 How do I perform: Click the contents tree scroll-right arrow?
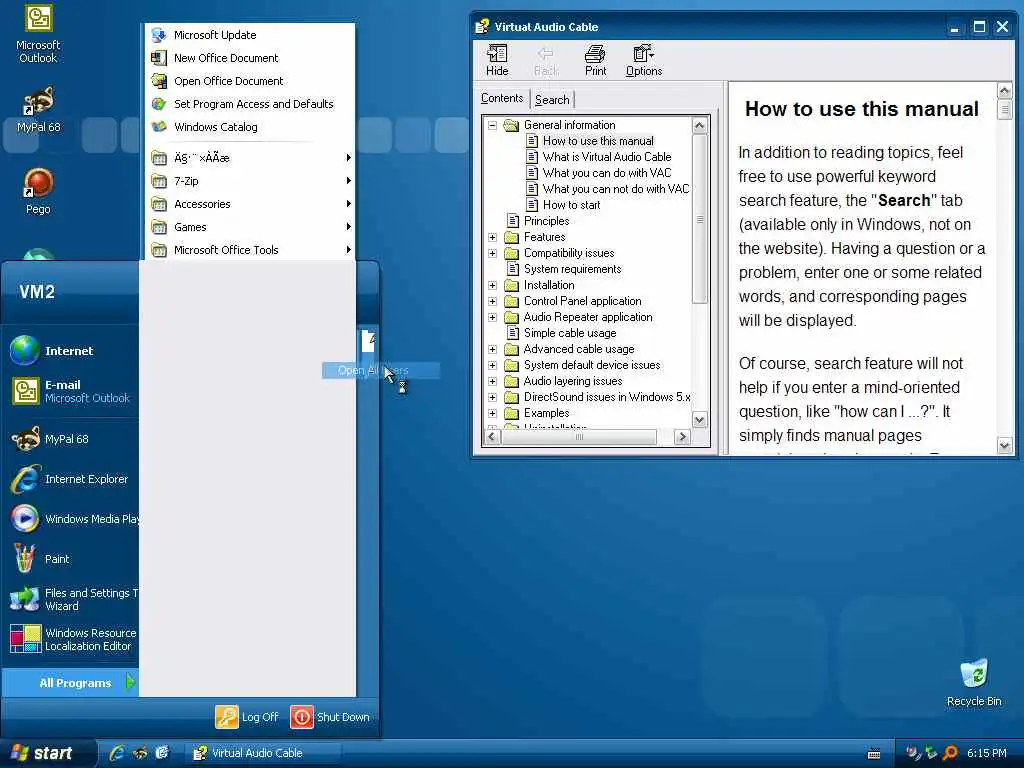pyautogui.click(x=682, y=437)
